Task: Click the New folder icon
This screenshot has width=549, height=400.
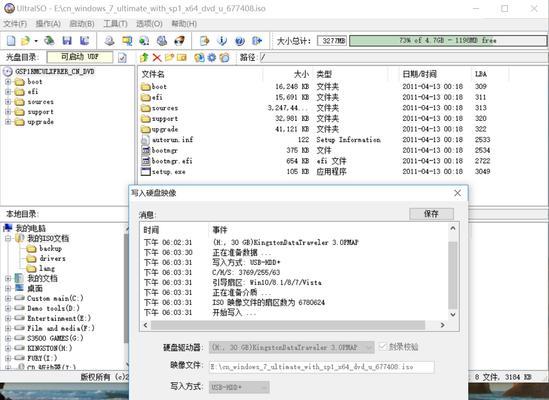Action: [x=169, y=57]
